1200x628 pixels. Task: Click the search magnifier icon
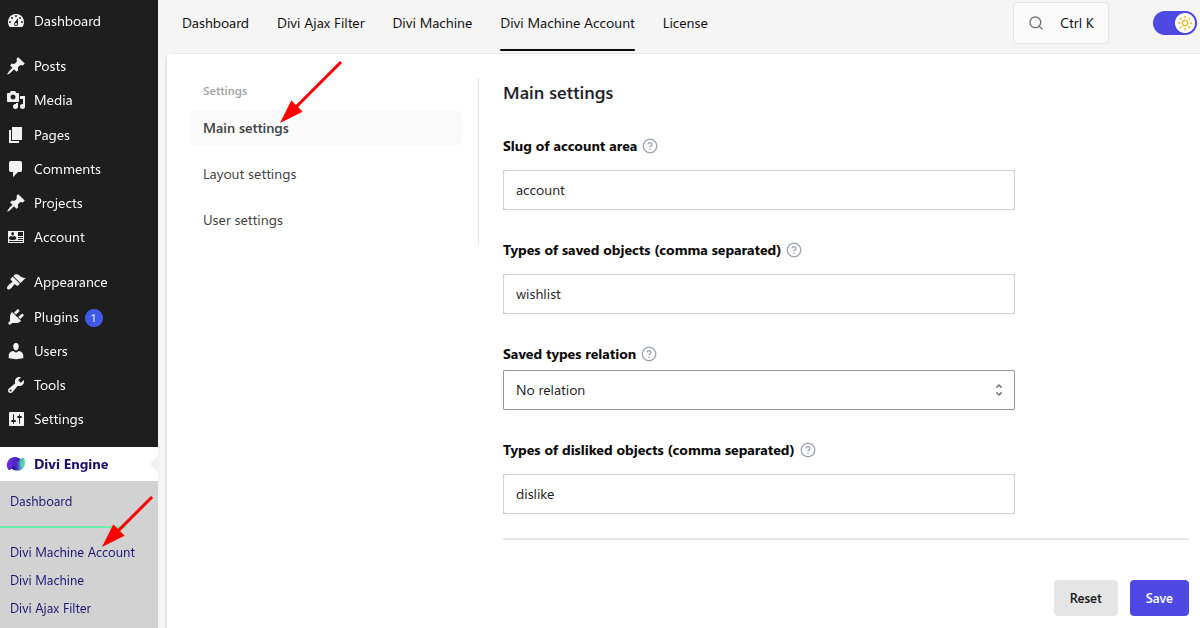(1036, 23)
